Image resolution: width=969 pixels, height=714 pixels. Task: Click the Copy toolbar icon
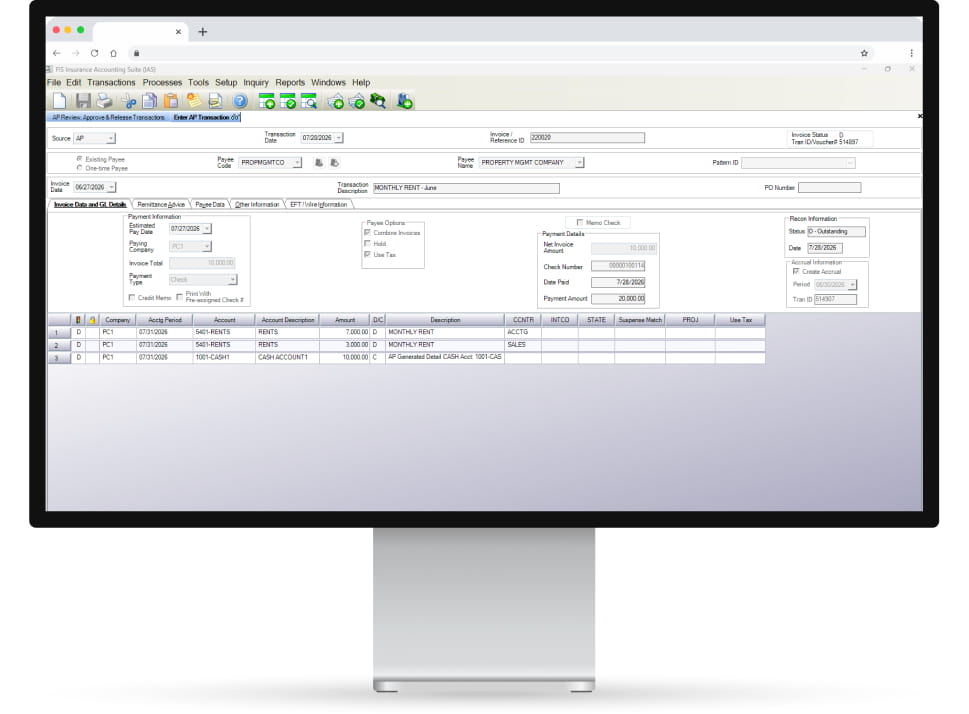tap(150, 101)
